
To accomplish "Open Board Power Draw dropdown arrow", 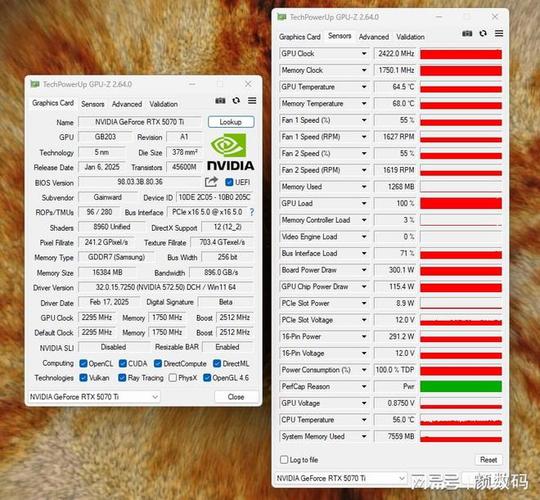I will [x=364, y=270].
